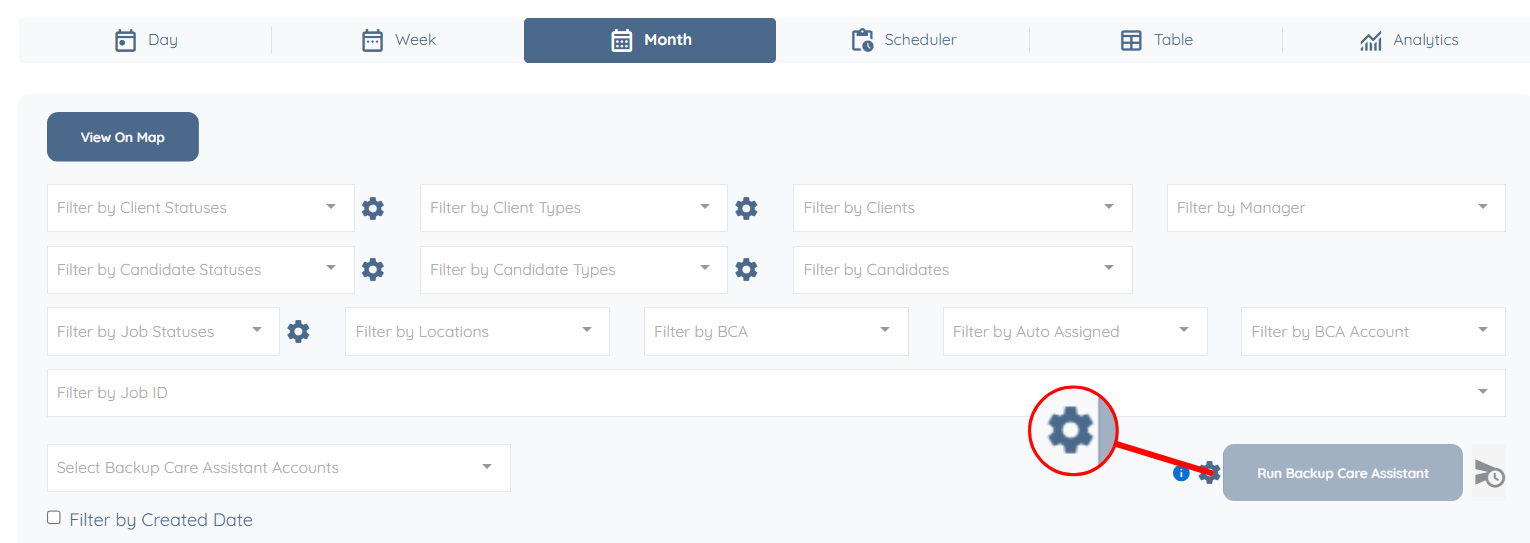The width and height of the screenshot is (1530, 543).
Task: Enable Filter by Created Date checkbox
Action: pos(54,518)
